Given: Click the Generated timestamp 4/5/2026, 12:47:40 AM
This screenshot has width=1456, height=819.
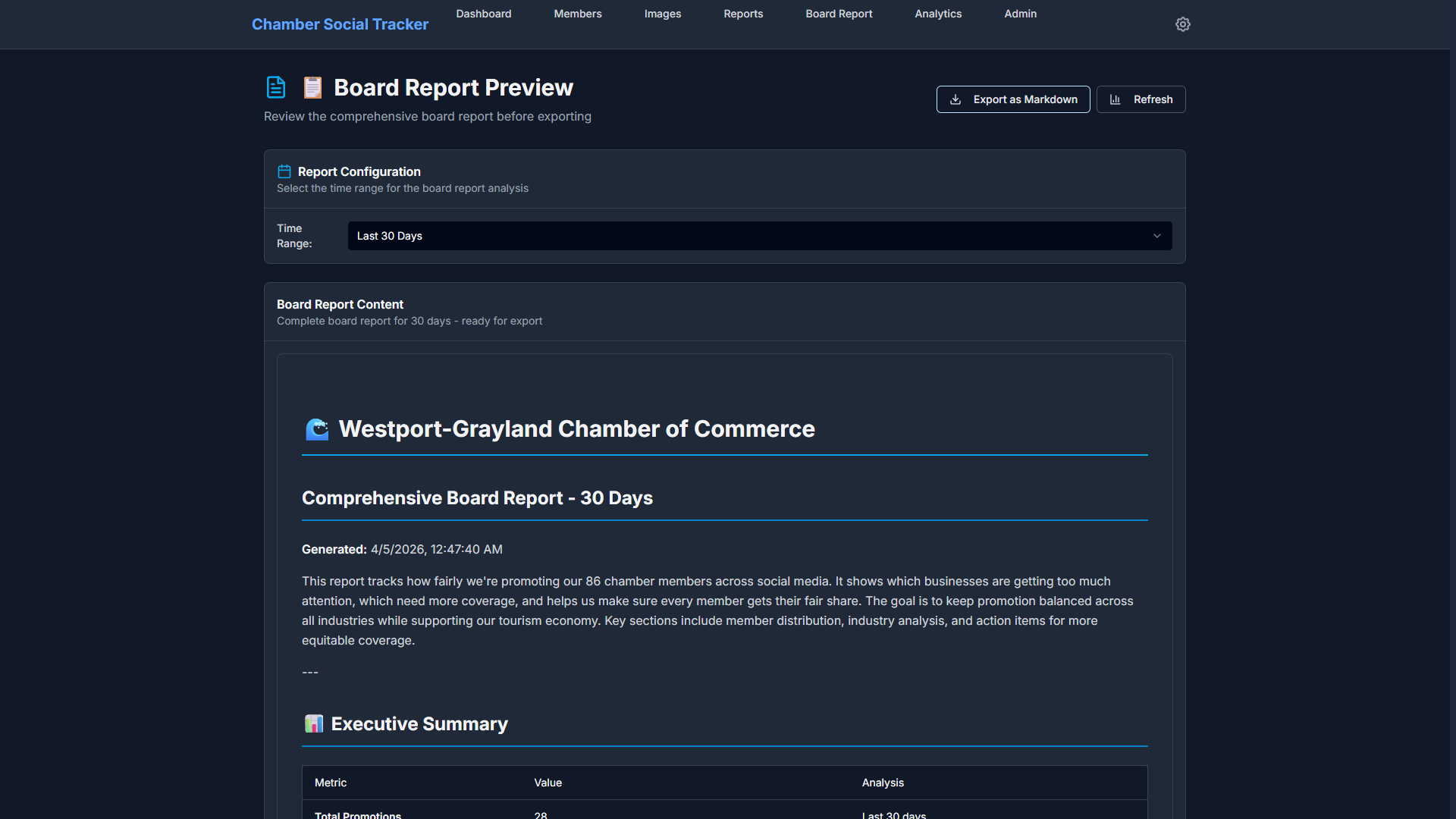Looking at the screenshot, I should pyautogui.click(x=436, y=549).
